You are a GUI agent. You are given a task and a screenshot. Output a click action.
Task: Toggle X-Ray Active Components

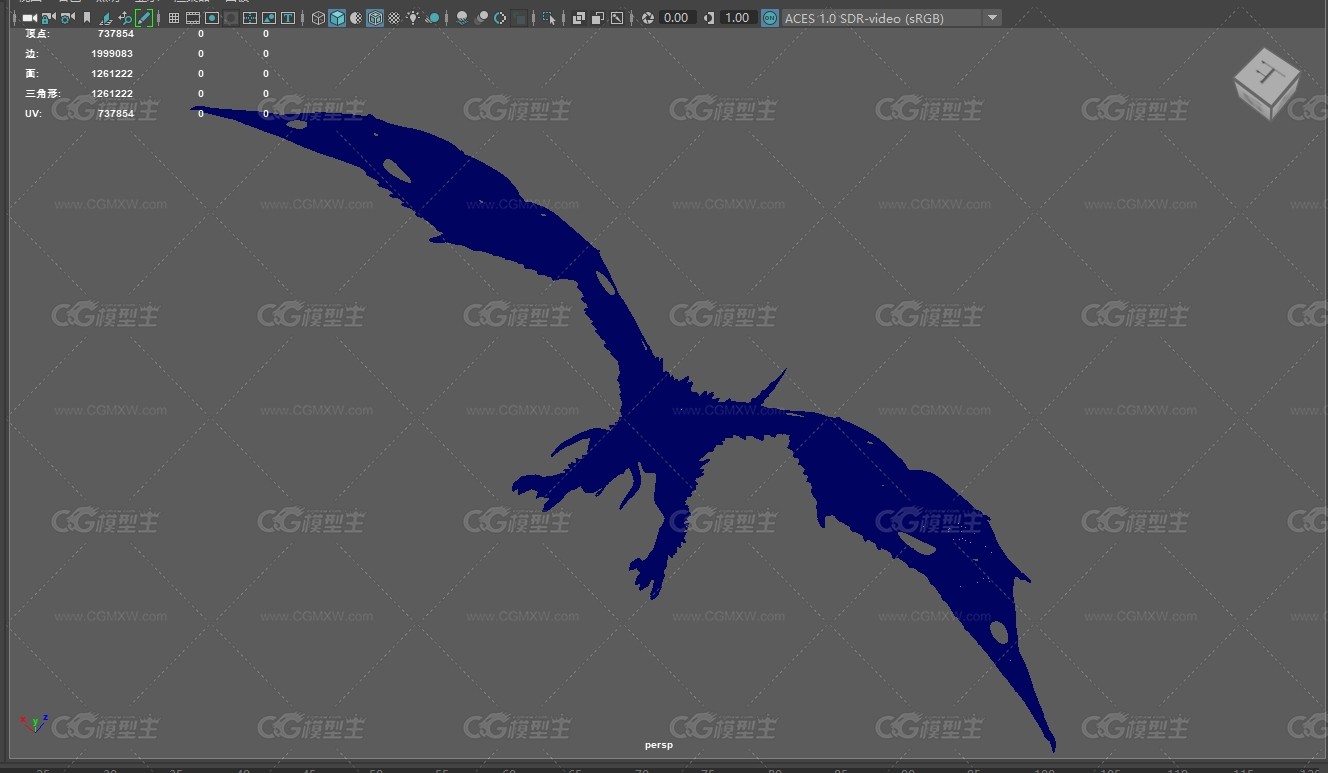(598, 18)
